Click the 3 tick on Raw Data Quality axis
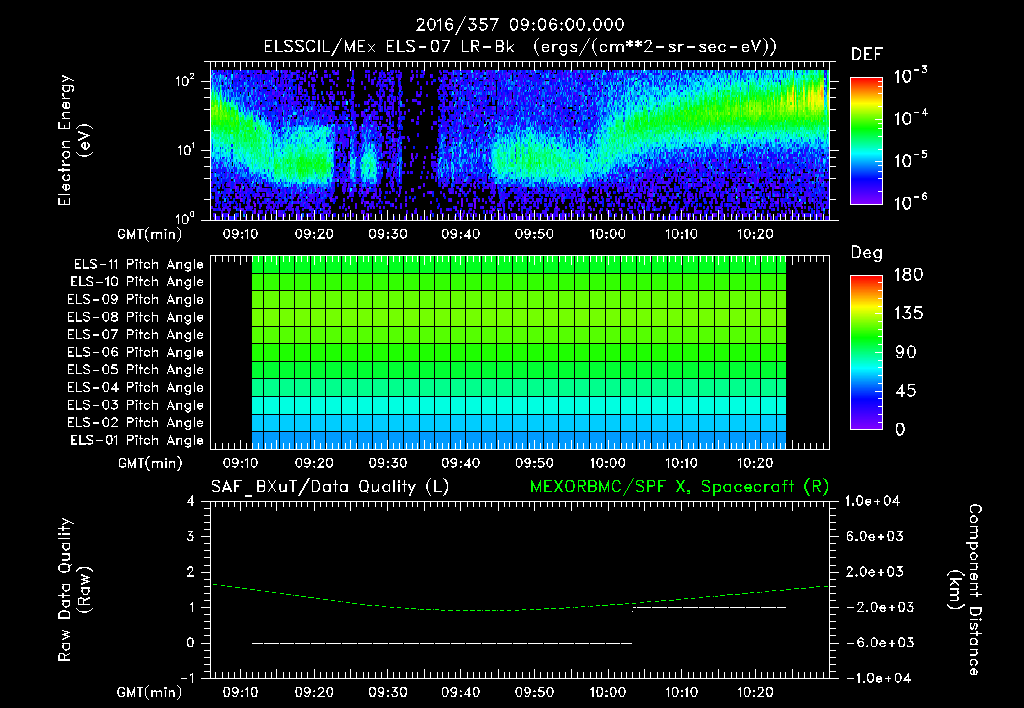This screenshot has width=1024, height=708. pyautogui.click(x=191, y=536)
